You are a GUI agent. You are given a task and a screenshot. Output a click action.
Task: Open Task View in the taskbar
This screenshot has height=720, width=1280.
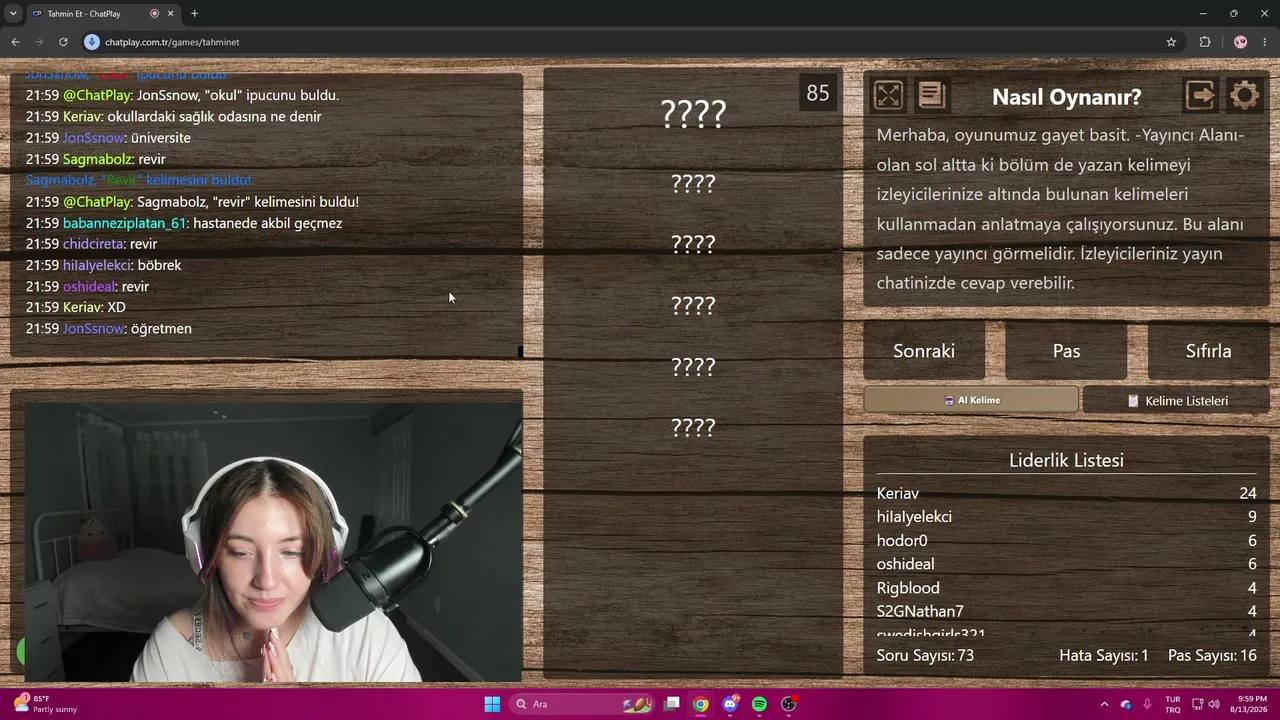coord(672,704)
